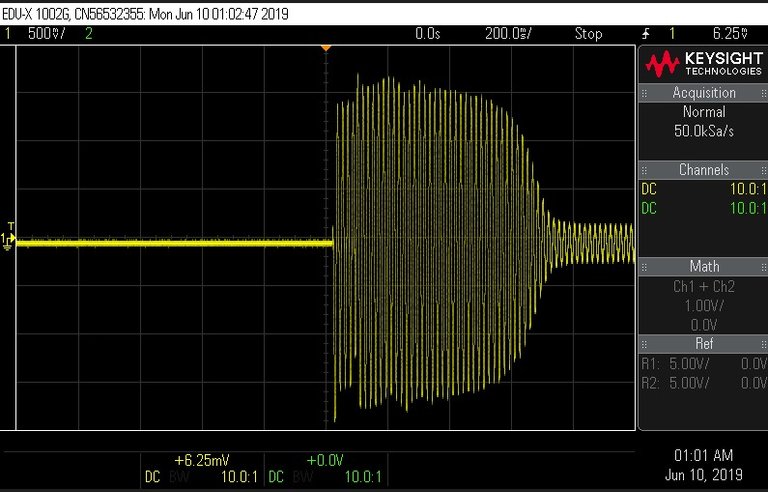Viewport: 768px width, 492px height.
Task: Click the Ch1 + Ch2 math function
Action: pyautogui.click(x=704, y=286)
